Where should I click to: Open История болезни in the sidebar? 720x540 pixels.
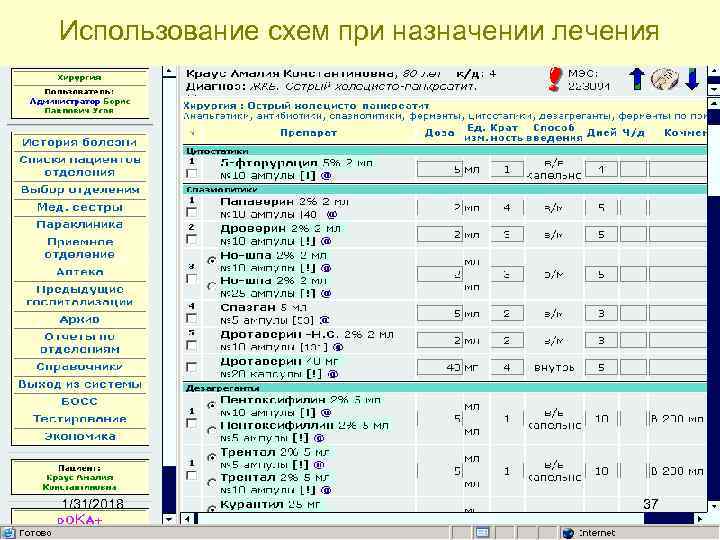79,142
